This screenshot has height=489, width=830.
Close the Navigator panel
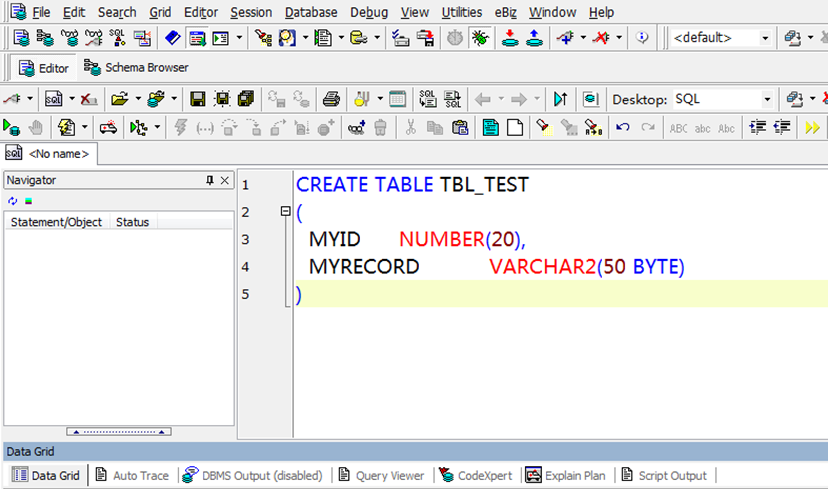click(225, 180)
